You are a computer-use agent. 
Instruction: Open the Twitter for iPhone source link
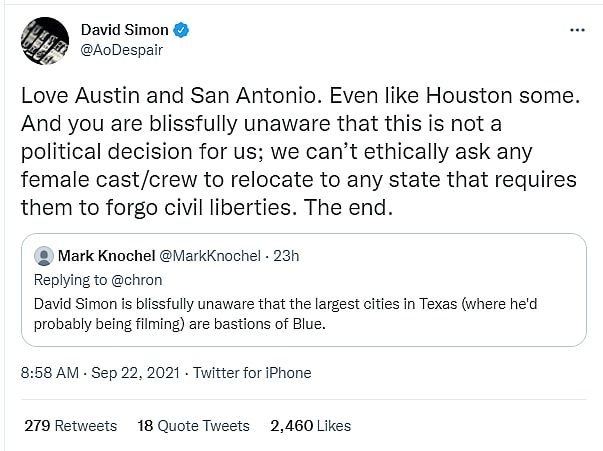click(x=252, y=373)
